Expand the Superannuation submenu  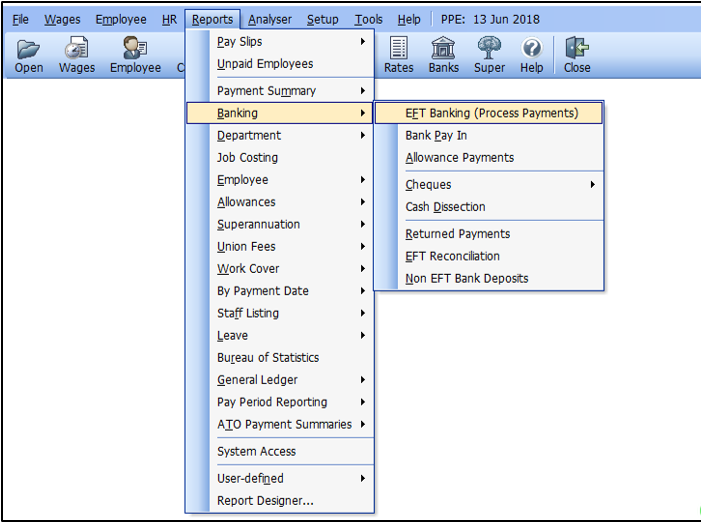(280, 224)
